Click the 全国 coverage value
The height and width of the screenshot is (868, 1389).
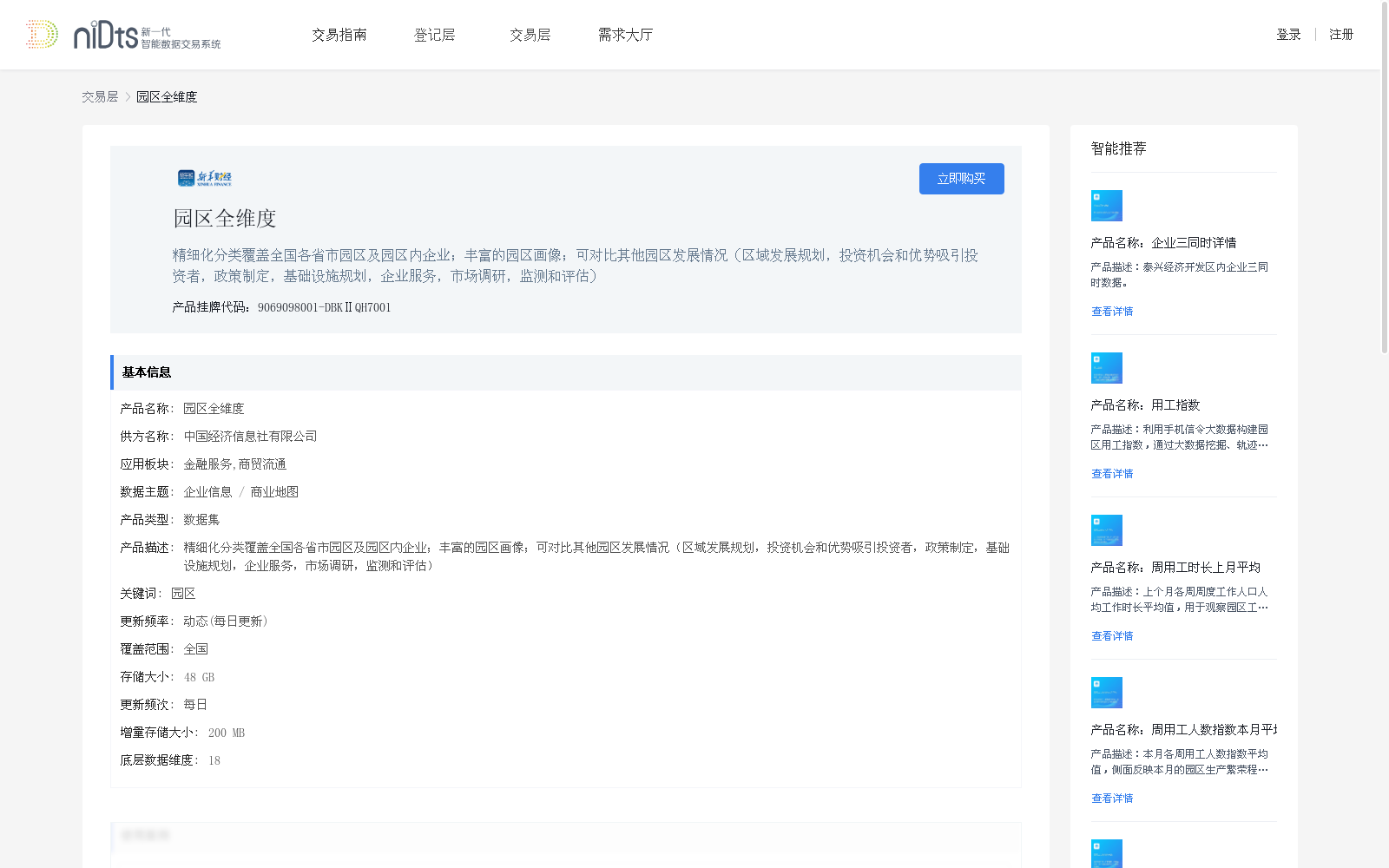click(x=195, y=649)
